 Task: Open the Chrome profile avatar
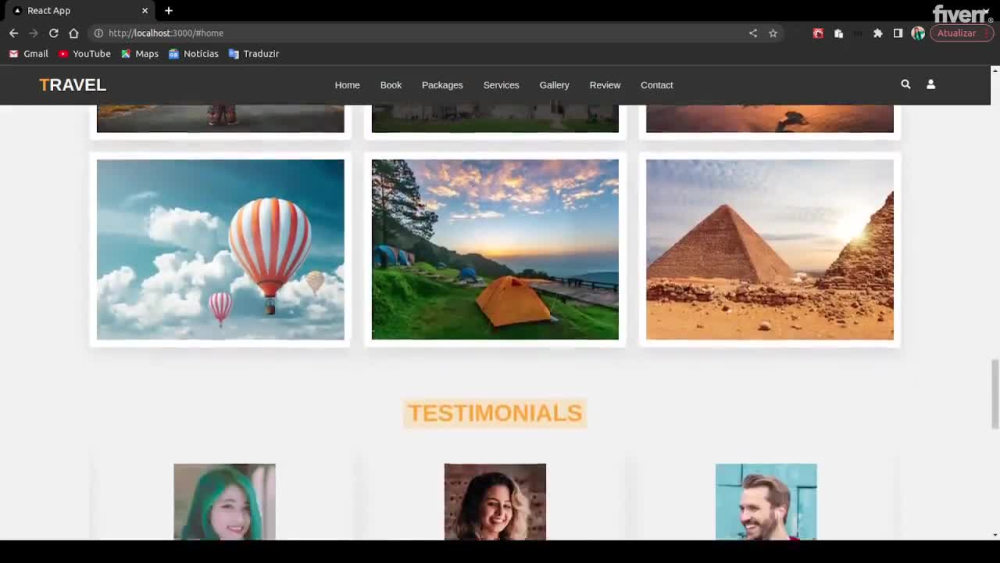[918, 33]
